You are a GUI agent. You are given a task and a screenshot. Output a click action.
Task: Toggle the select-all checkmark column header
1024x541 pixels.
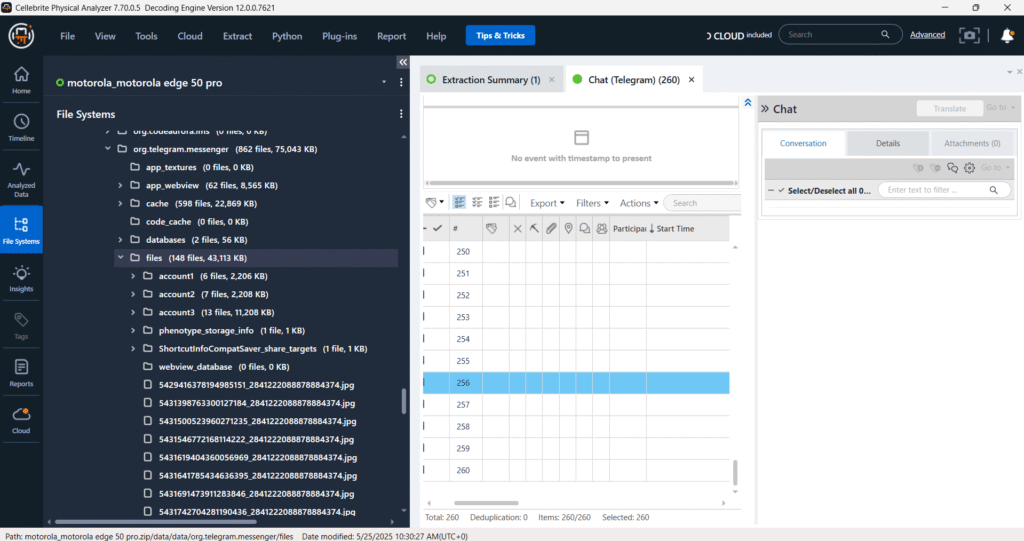(x=438, y=229)
